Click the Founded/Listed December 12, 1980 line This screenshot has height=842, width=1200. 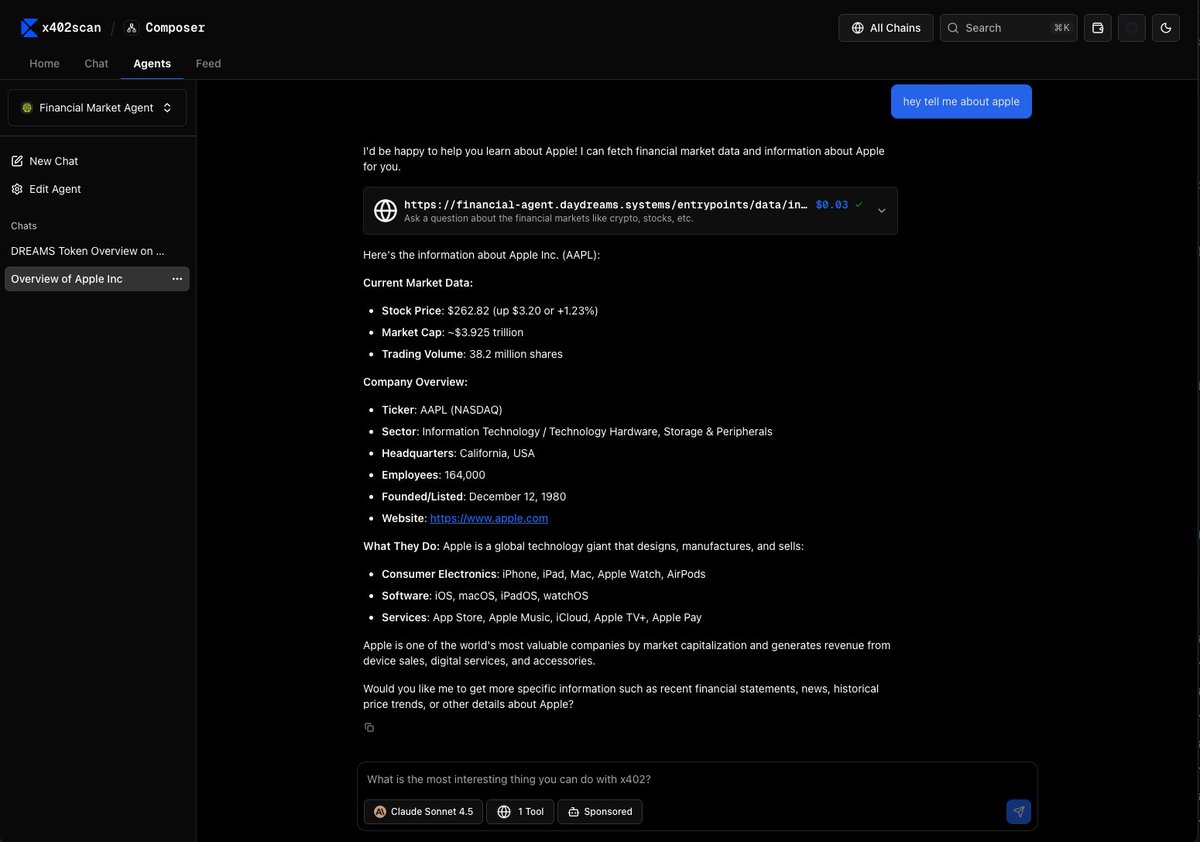tap(474, 497)
